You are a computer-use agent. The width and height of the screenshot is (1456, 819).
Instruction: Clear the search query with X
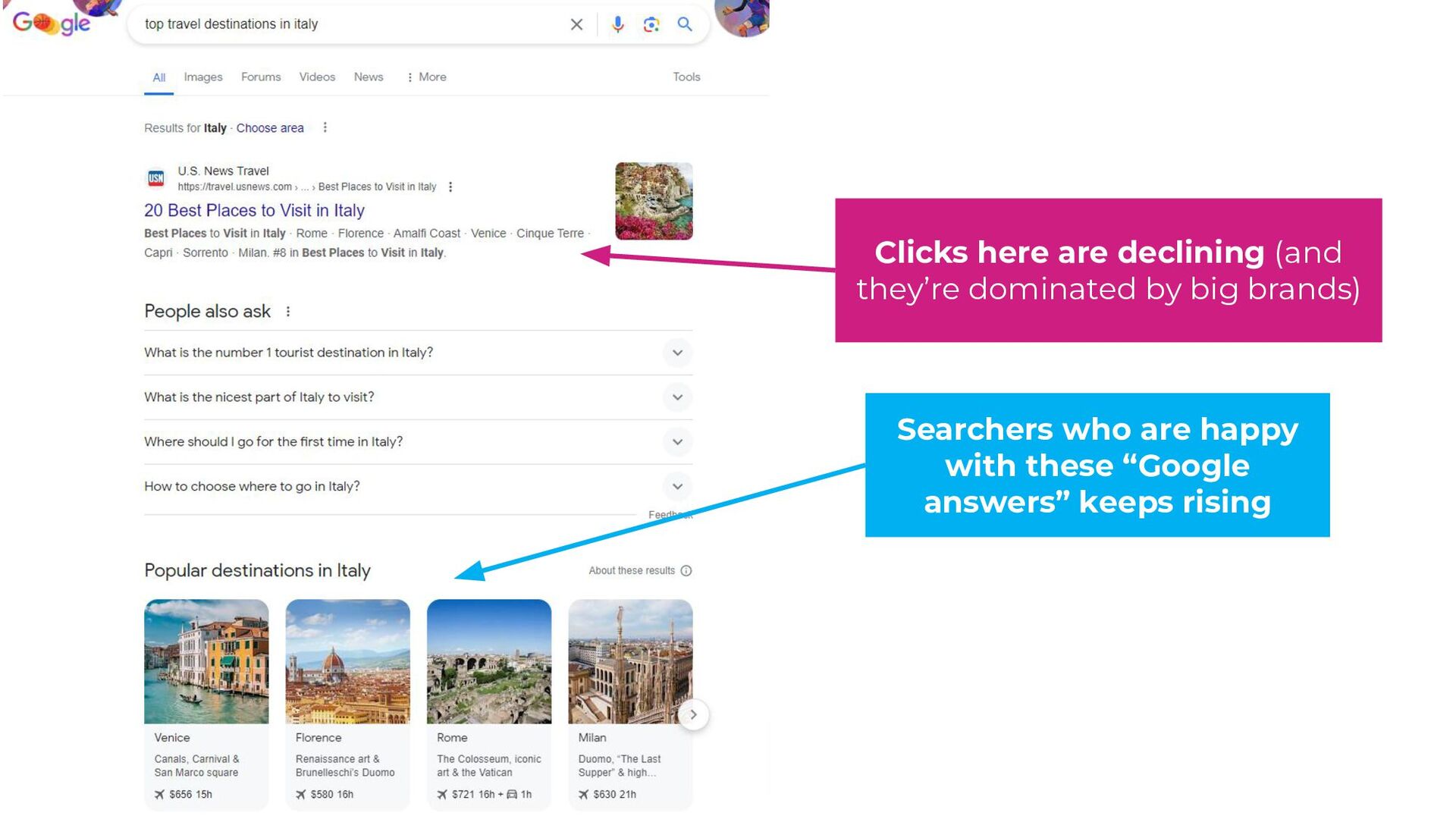(x=576, y=24)
